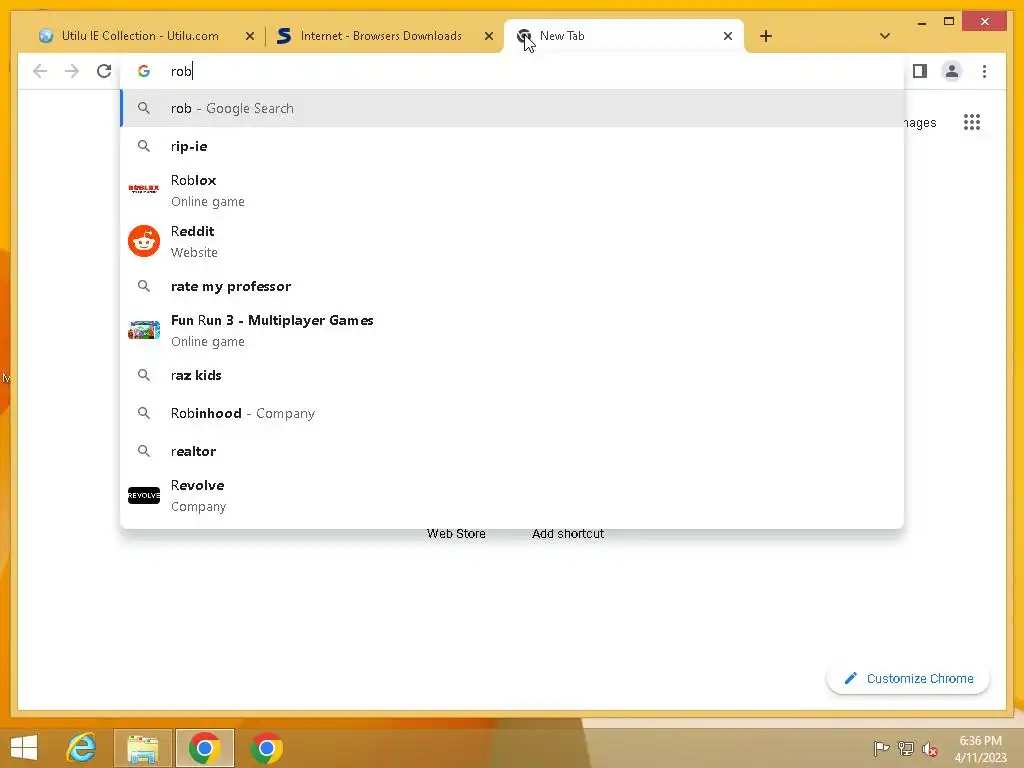Viewport: 1024px width, 768px height.
Task: Open the Windows Start button
Action: tap(24, 748)
